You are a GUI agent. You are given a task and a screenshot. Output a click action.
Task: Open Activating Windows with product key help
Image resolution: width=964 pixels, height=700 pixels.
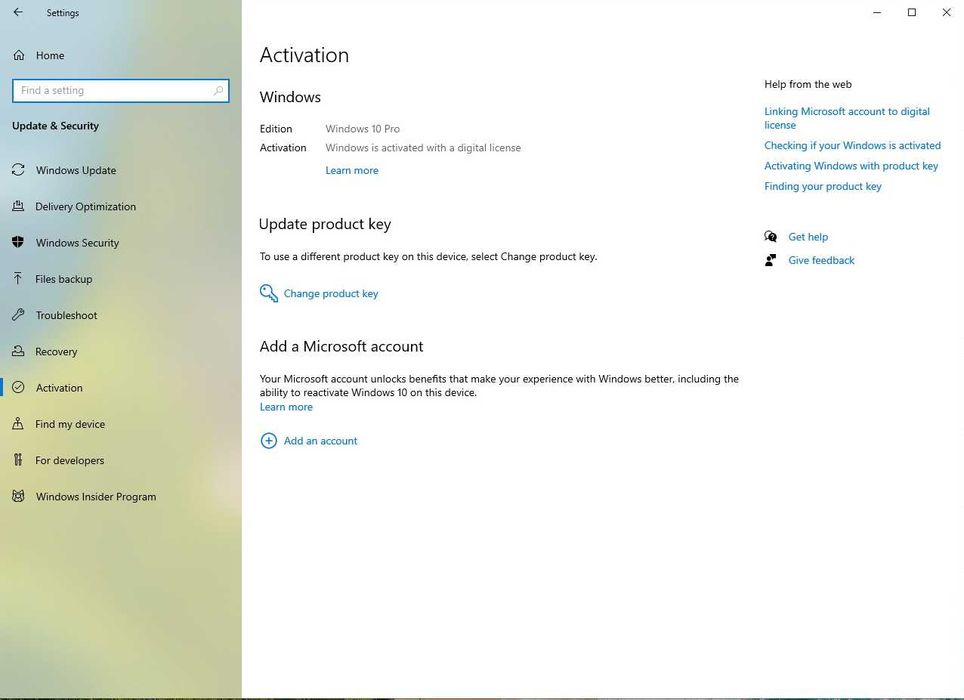click(851, 166)
